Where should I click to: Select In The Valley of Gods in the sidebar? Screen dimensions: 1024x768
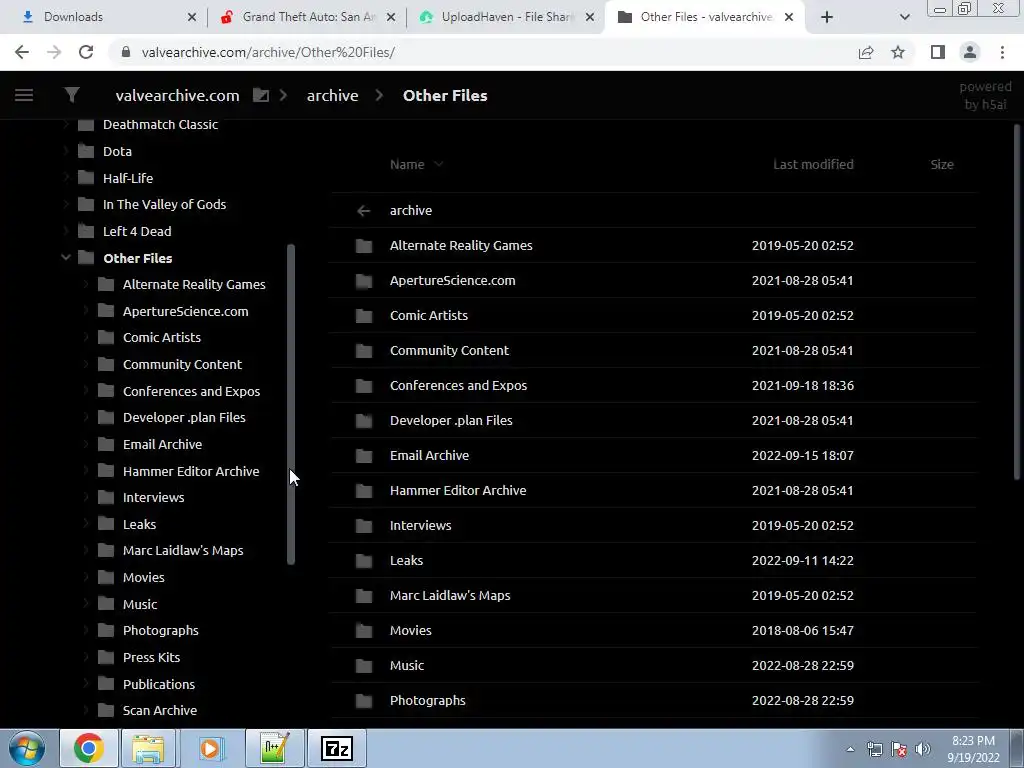pyautogui.click(x=165, y=204)
